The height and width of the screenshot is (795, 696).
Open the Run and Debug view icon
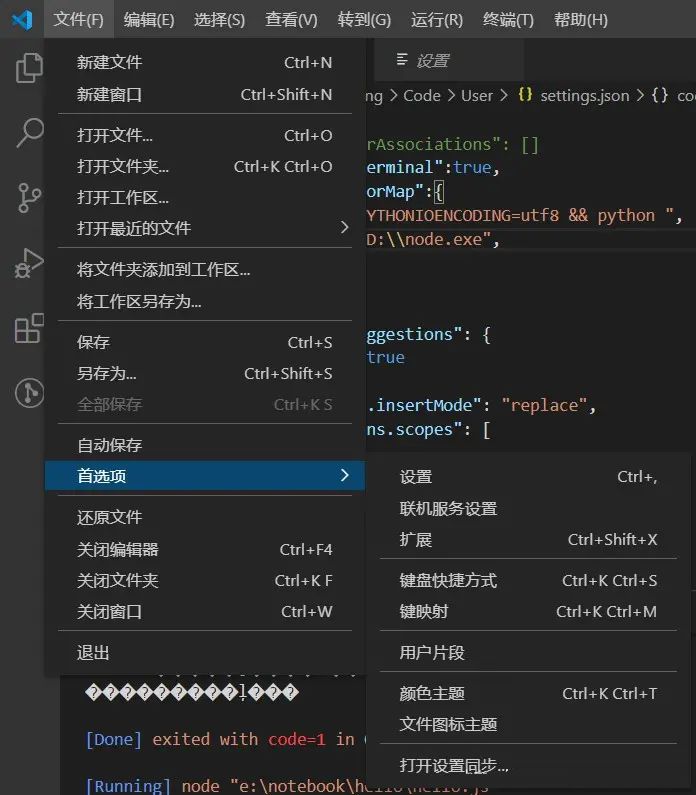tap(29, 263)
